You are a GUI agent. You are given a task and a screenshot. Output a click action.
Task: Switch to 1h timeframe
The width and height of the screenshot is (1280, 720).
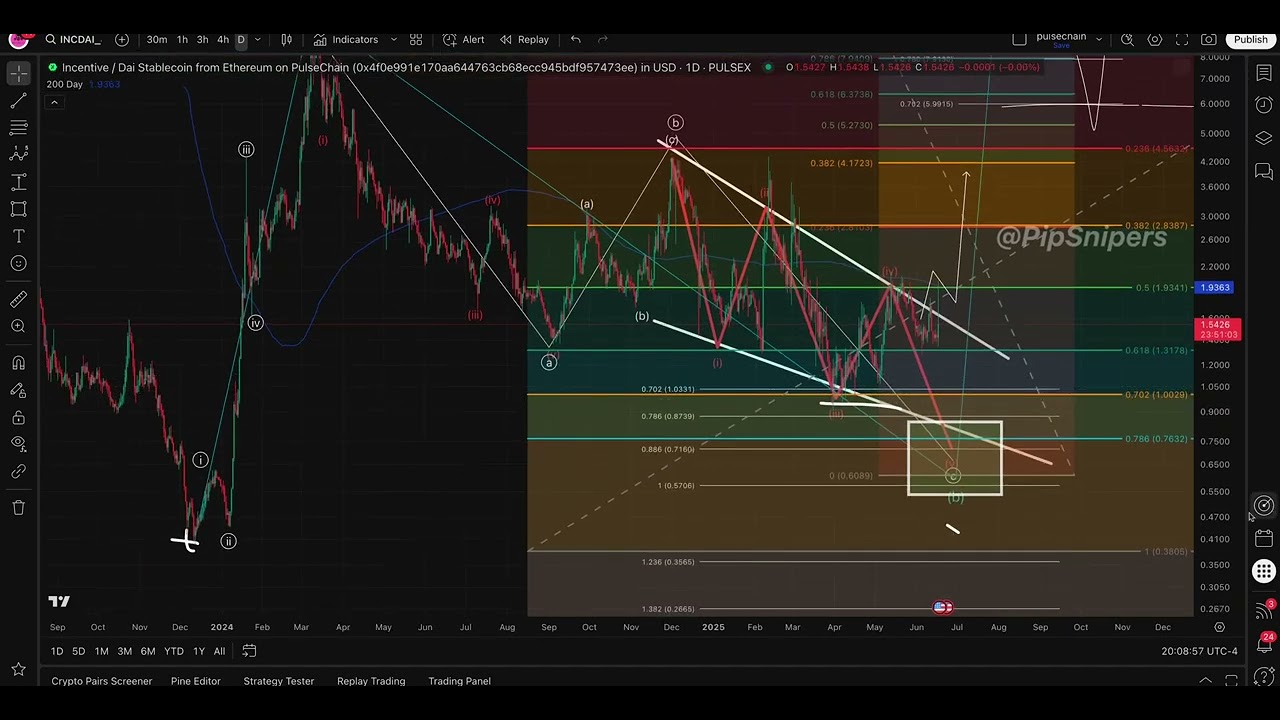pyautogui.click(x=182, y=40)
